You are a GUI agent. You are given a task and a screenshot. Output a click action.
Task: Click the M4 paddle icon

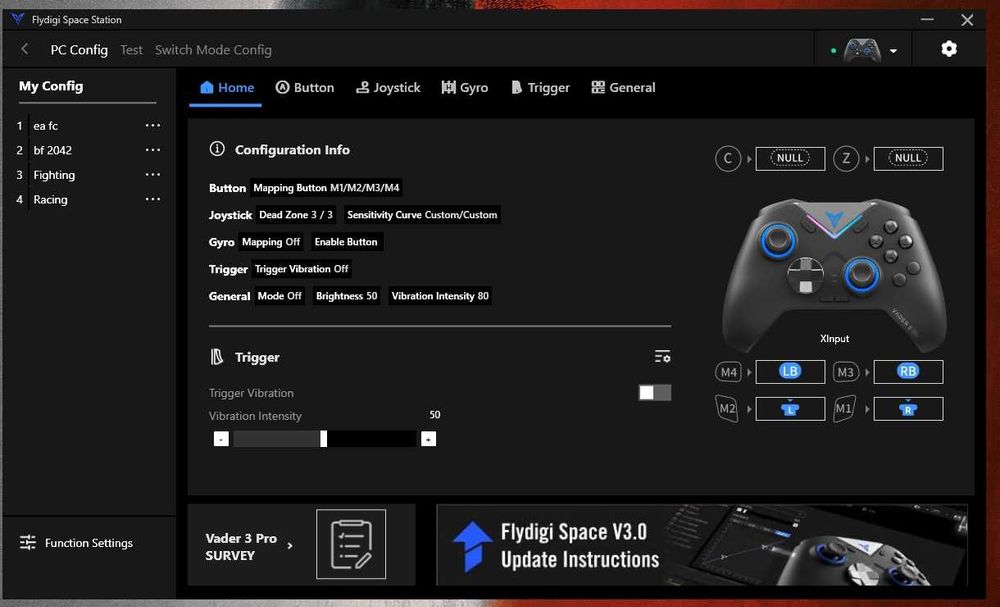pyautogui.click(x=728, y=372)
